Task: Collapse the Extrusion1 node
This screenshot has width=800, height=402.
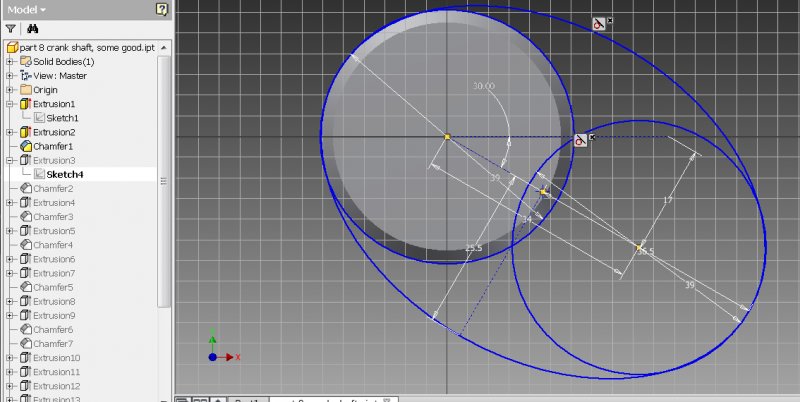Action: (x=10, y=104)
